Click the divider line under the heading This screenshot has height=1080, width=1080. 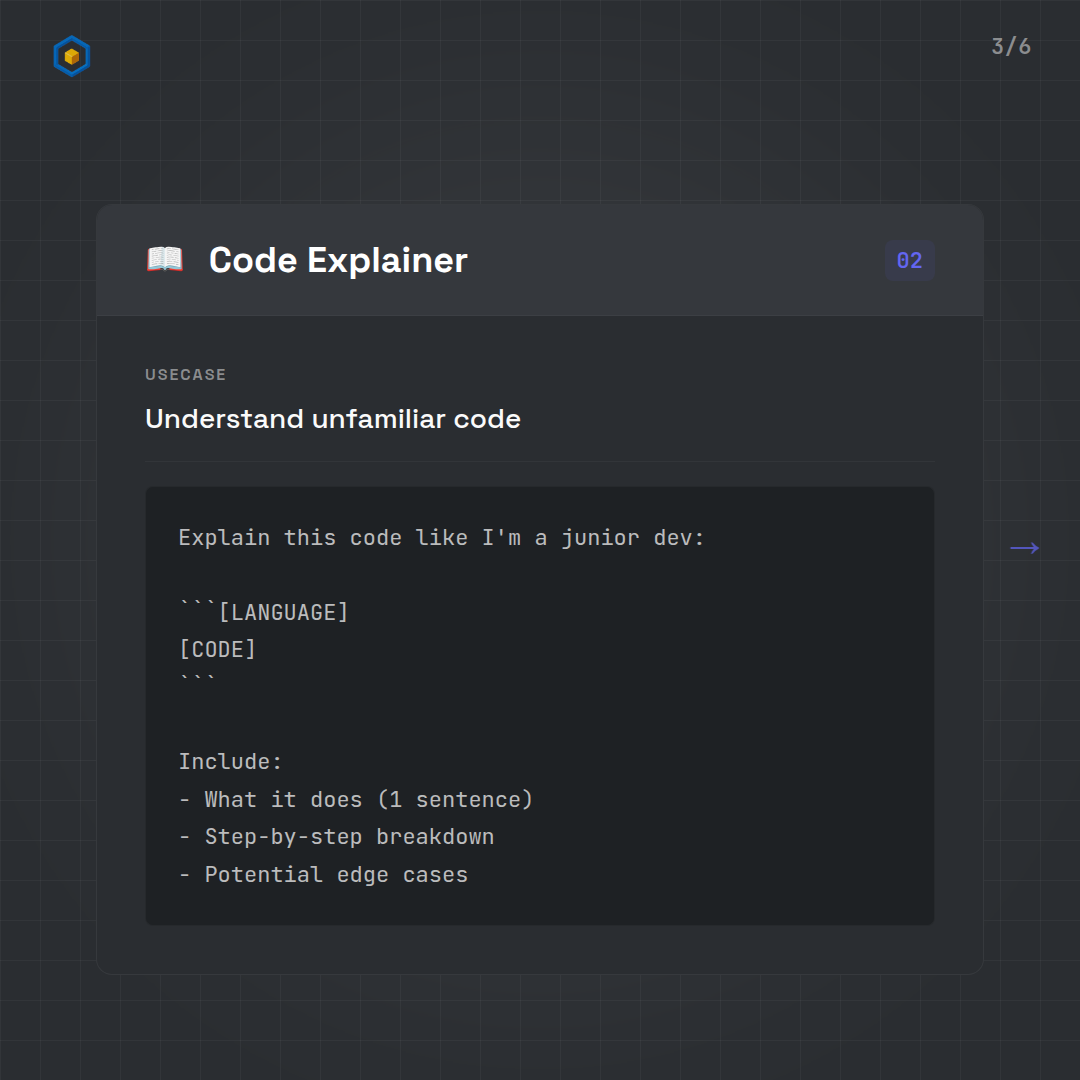coord(540,462)
